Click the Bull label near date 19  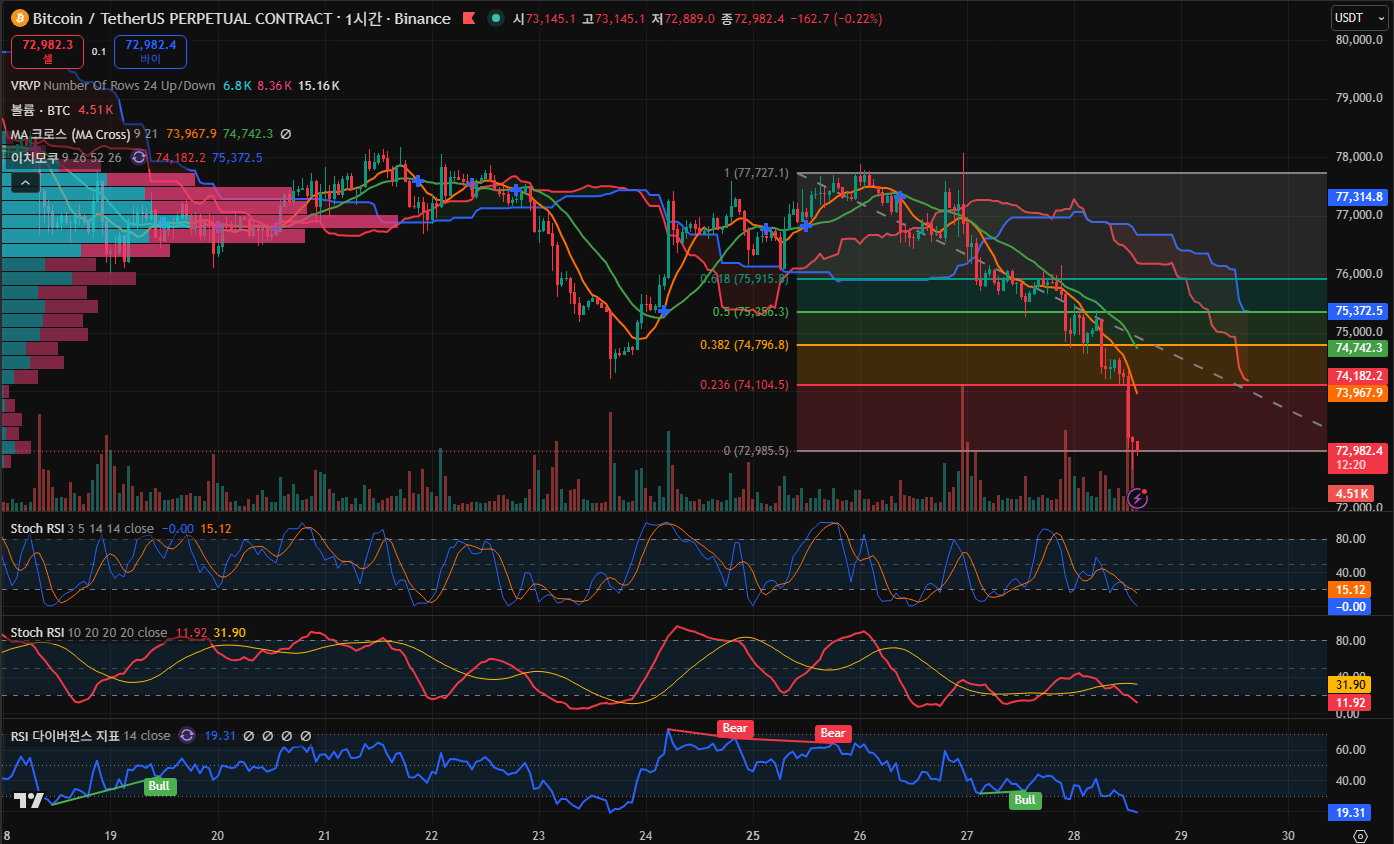click(x=160, y=786)
